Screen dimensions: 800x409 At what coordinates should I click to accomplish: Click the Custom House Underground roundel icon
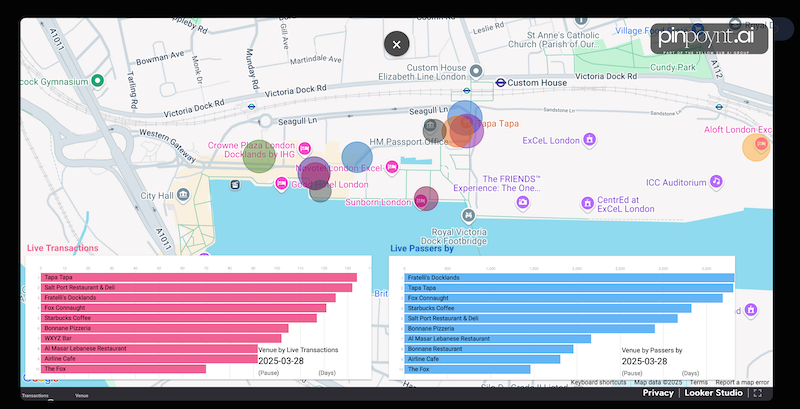(501, 83)
